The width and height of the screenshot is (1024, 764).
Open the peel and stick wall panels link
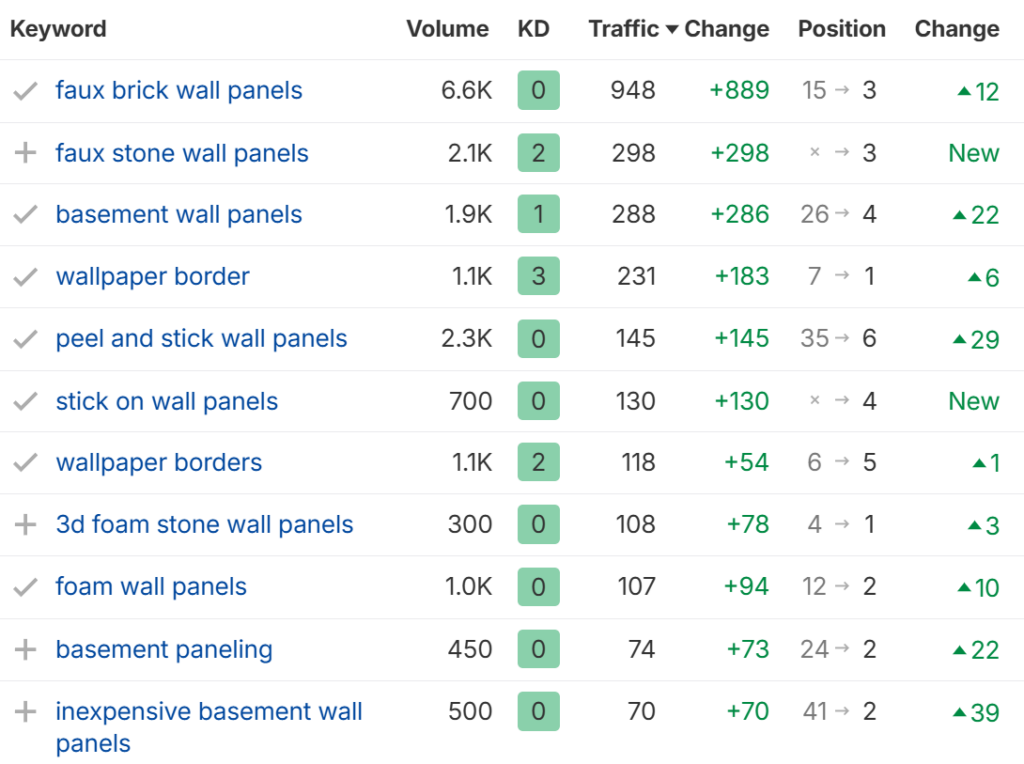point(201,339)
